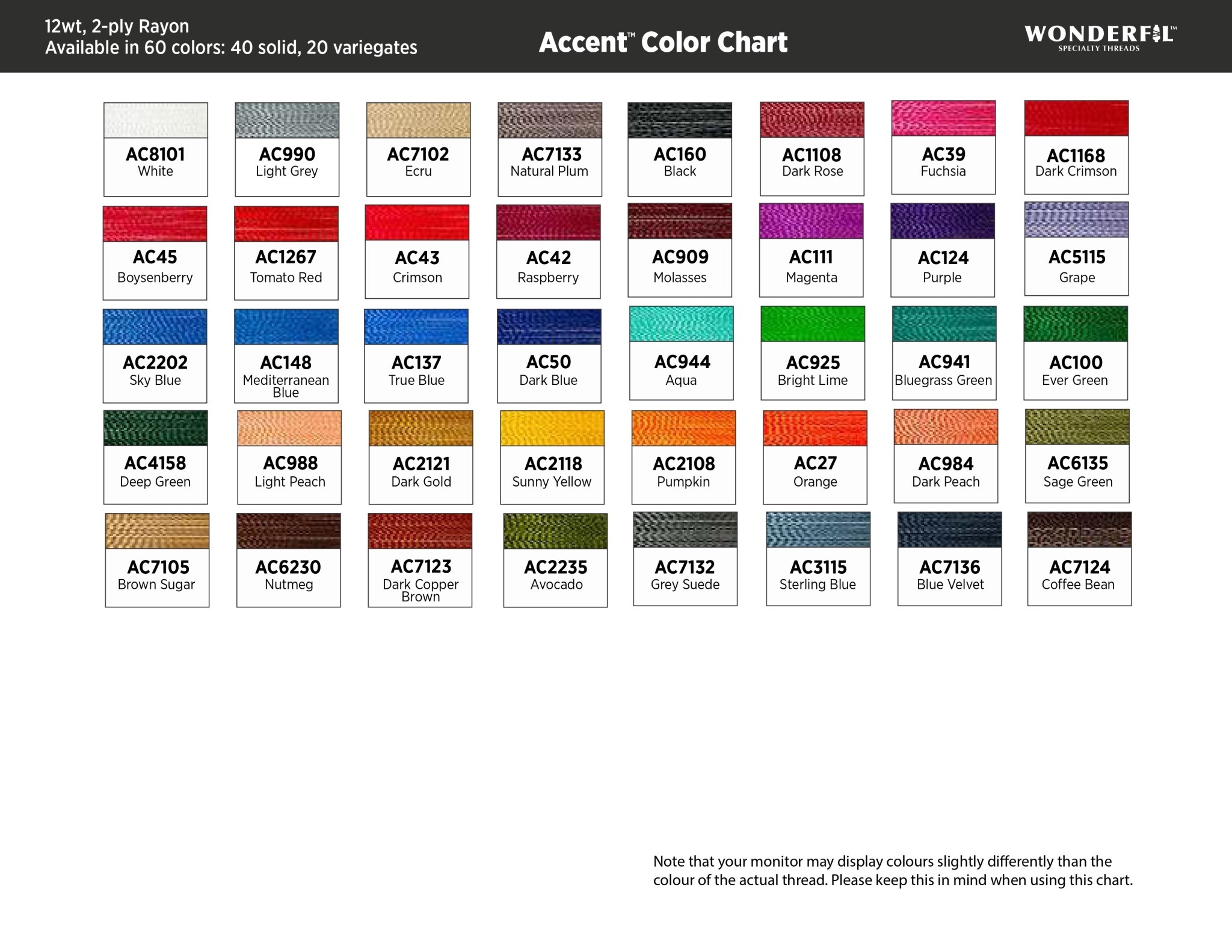Click 'Available in 60 colors' text line
Viewport: 1232px width, 952px height.
pos(232,48)
